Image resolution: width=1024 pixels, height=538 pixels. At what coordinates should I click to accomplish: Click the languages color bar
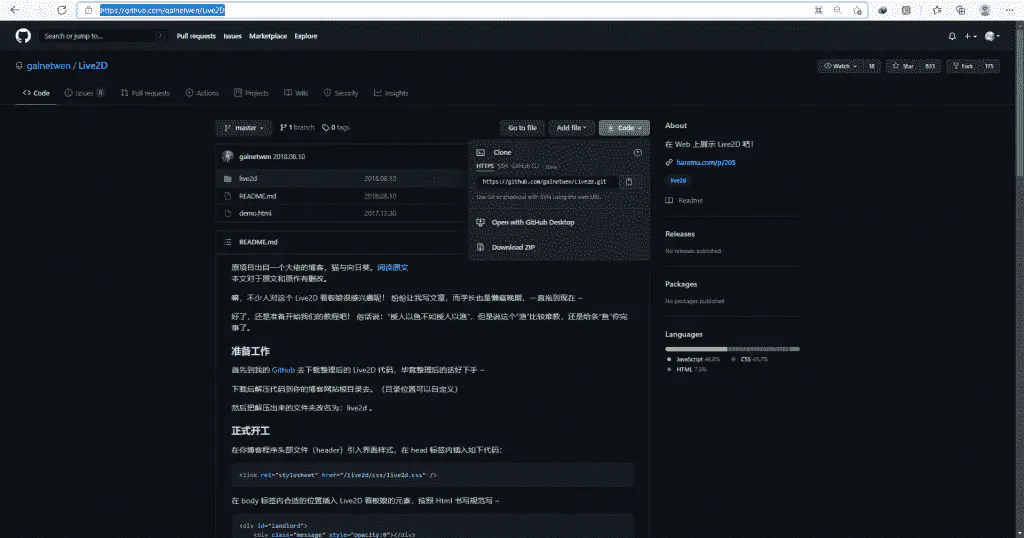(732, 349)
